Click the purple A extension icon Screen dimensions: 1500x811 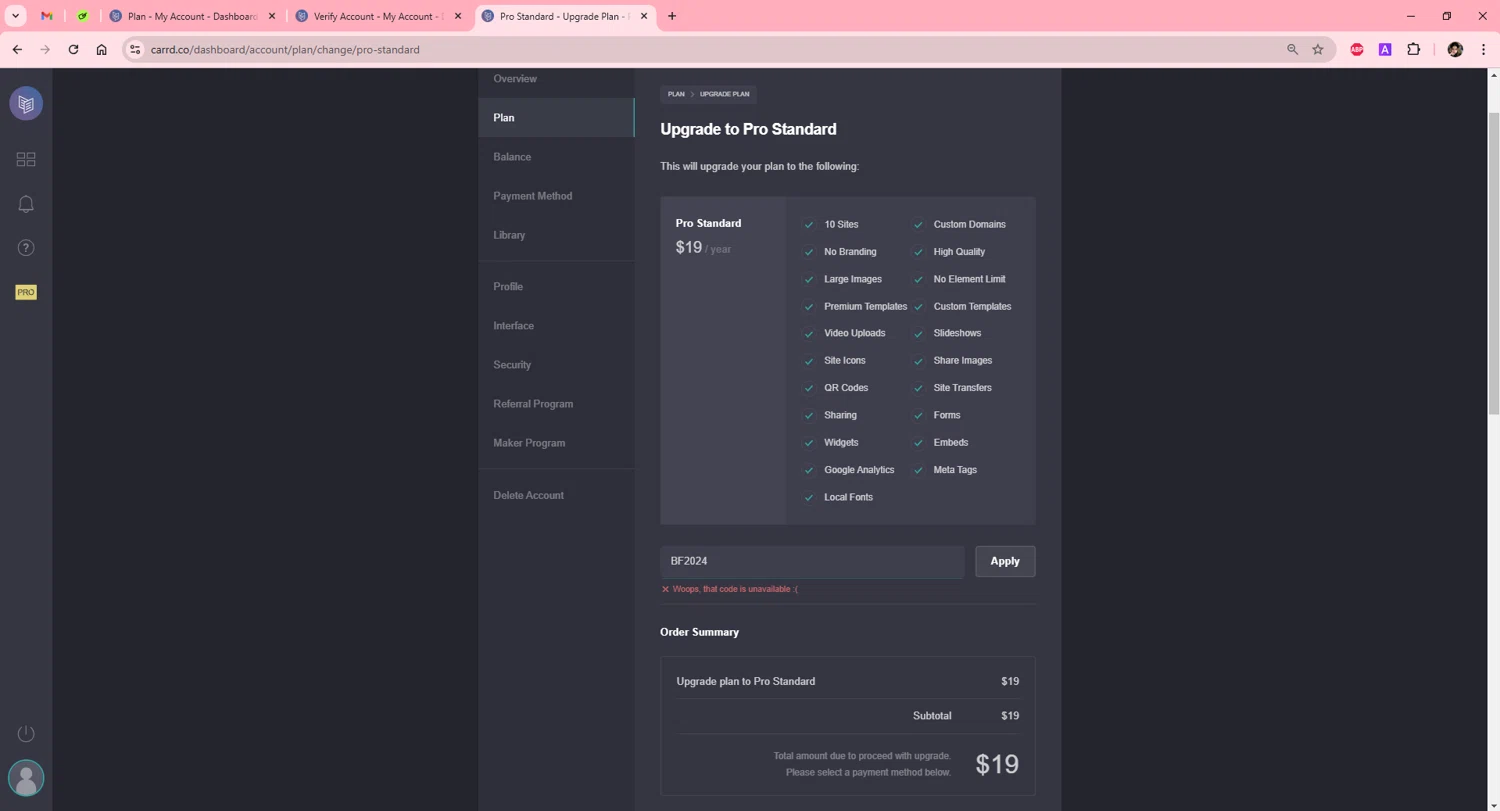(x=1385, y=49)
